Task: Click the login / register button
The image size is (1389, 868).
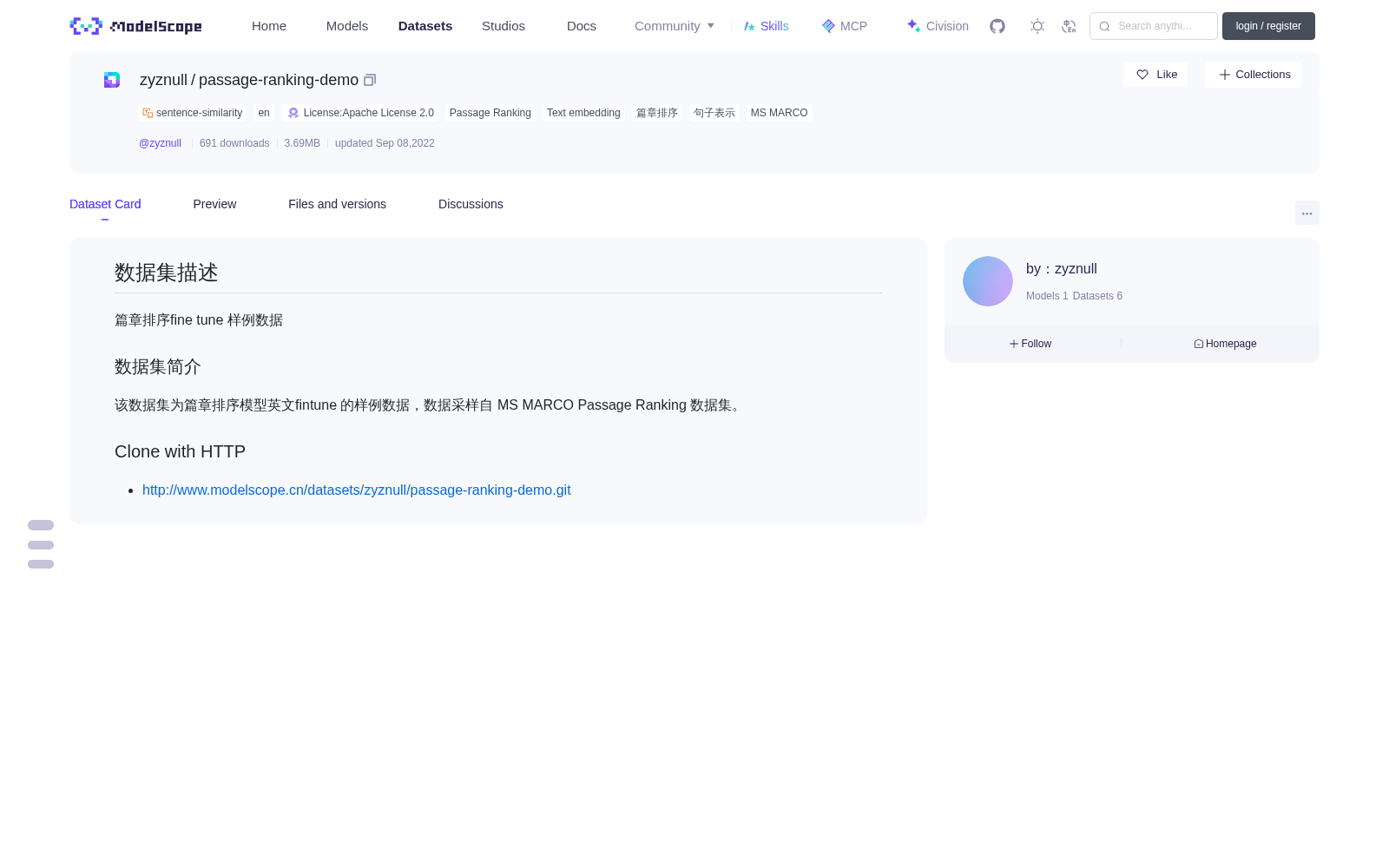Action: (1268, 26)
